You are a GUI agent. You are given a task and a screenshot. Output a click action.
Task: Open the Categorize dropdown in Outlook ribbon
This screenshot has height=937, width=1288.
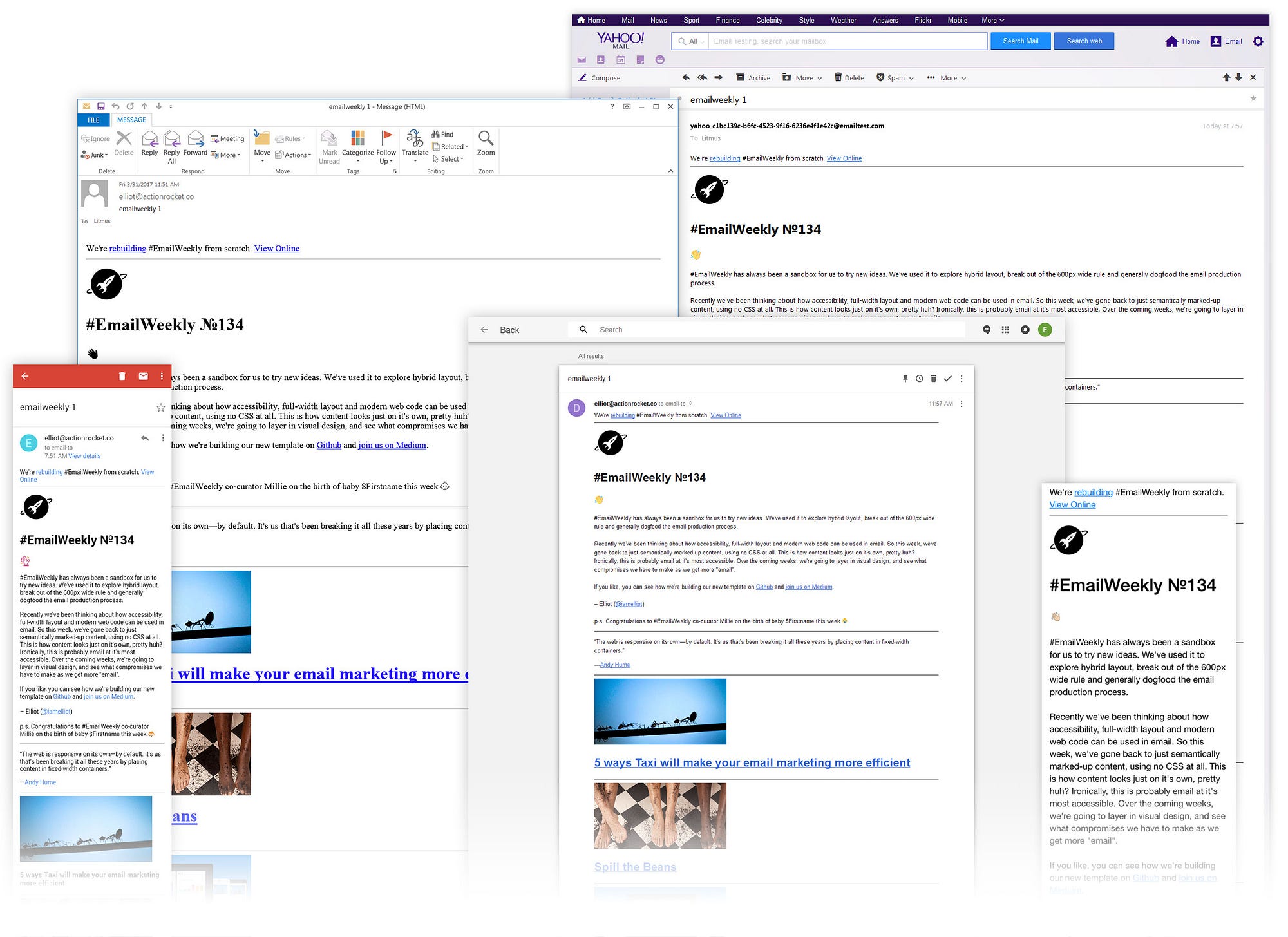357,147
